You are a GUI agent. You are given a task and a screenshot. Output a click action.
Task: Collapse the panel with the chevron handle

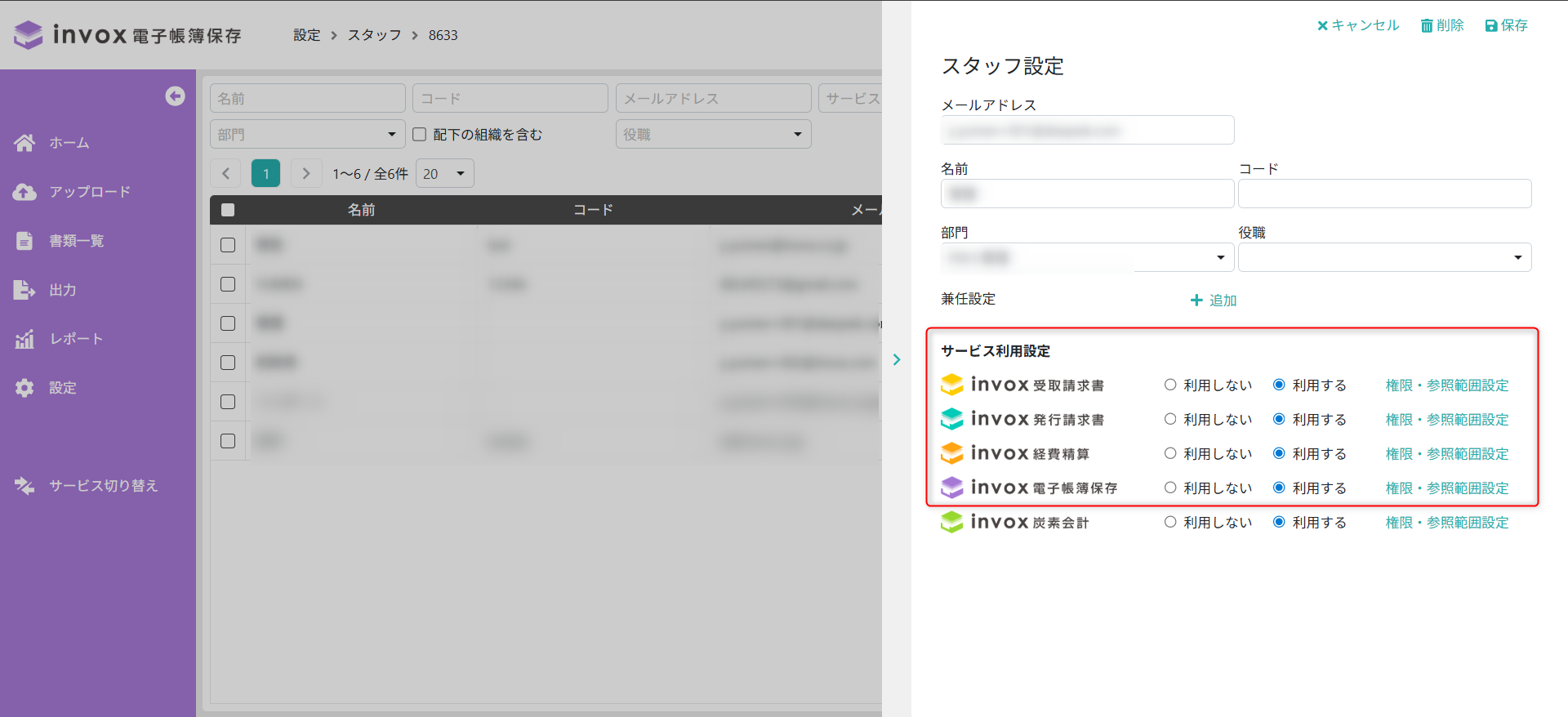point(897,359)
